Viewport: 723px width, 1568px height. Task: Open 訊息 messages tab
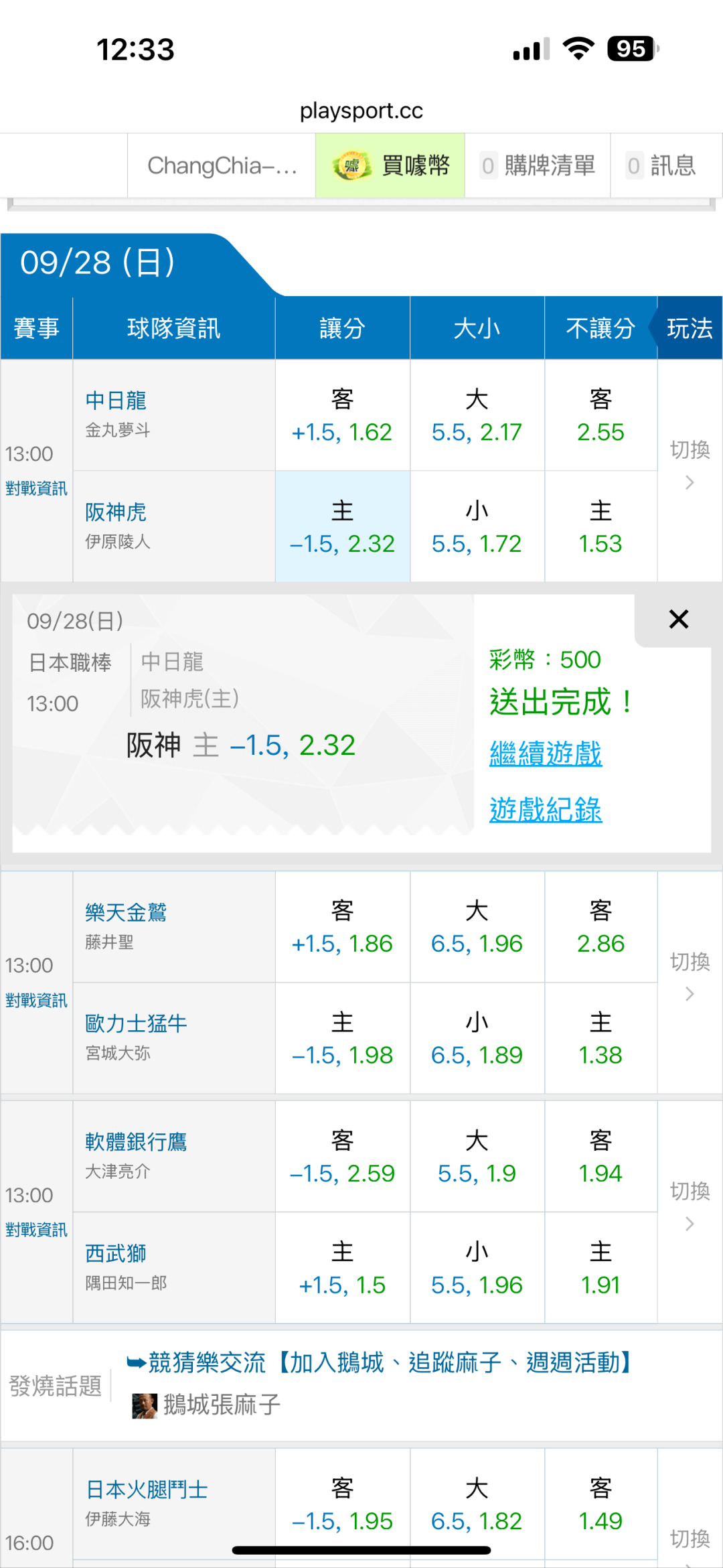tap(661, 166)
